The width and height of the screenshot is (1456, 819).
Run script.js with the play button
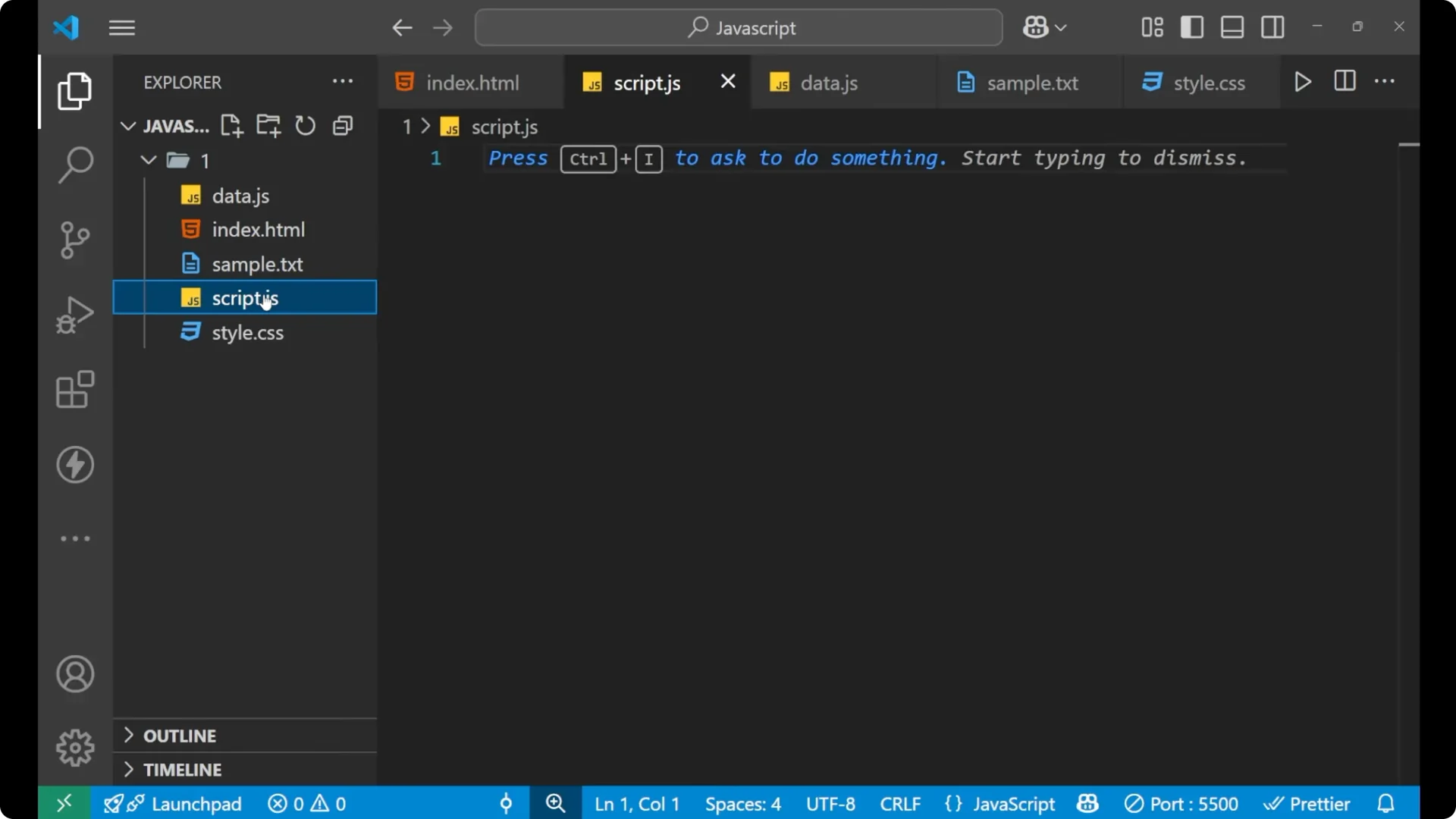pyautogui.click(x=1303, y=82)
